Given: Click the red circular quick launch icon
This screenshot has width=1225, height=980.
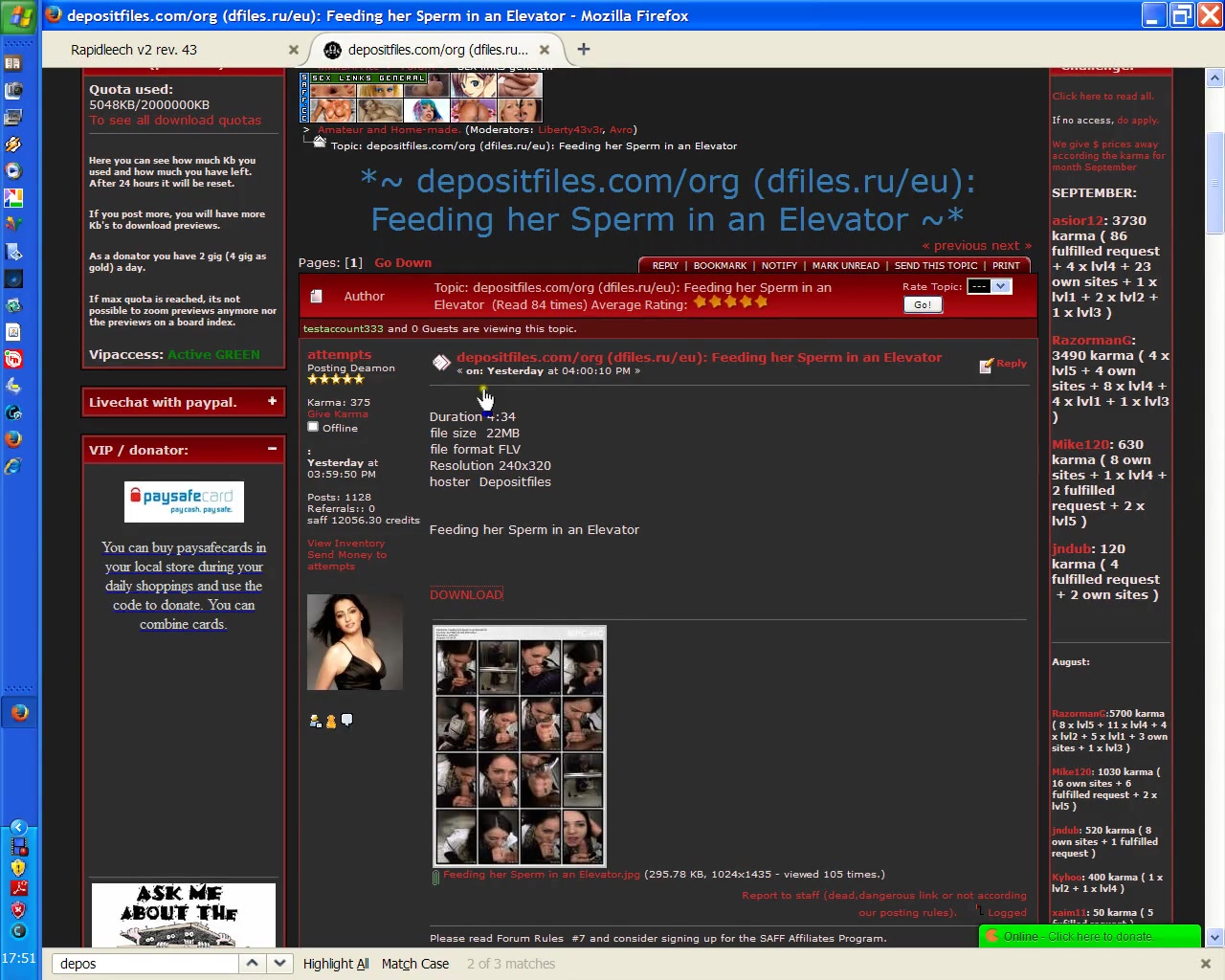Looking at the screenshot, I should (13, 359).
